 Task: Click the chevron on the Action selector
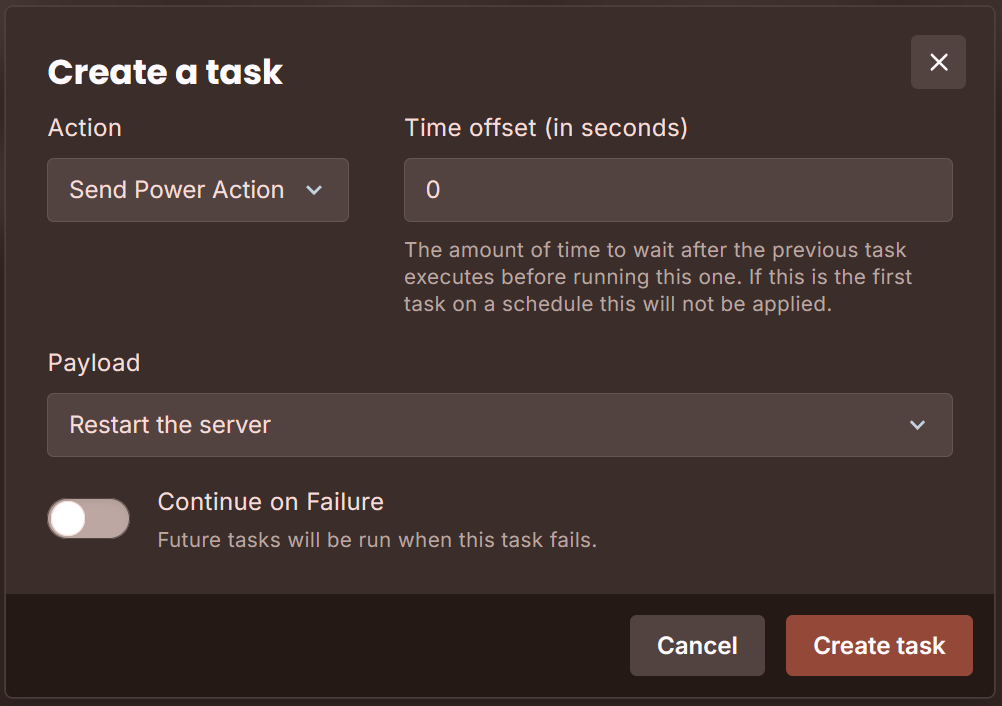[315, 190]
